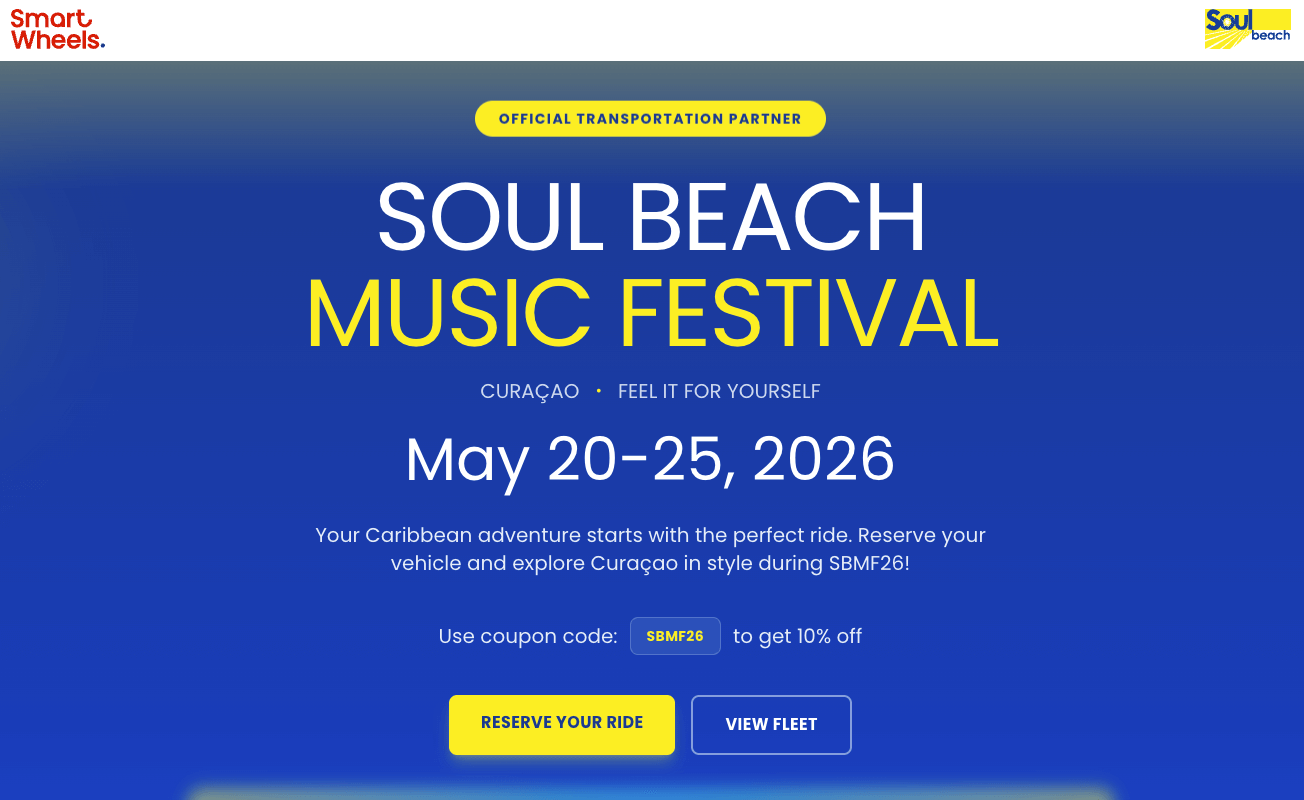Click the 'May 20-25, 2026' date heading
The image size is (1304, 800).
pos(650,459)
